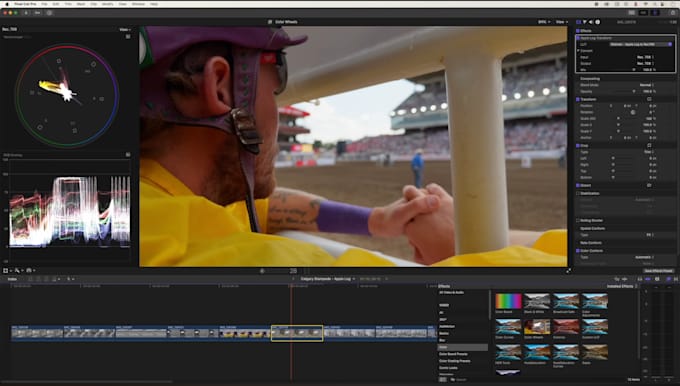Open the Video inspector tab icon
The image size is (680, 386).
tap(579, 22)
